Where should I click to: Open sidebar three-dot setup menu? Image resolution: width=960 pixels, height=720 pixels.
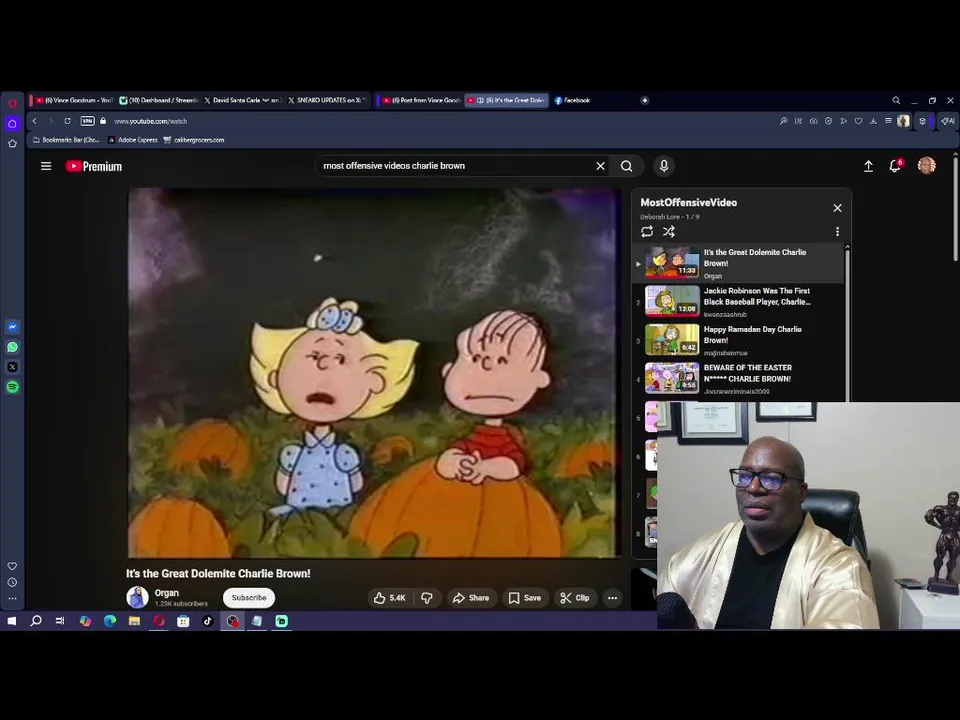click(12, 598)
